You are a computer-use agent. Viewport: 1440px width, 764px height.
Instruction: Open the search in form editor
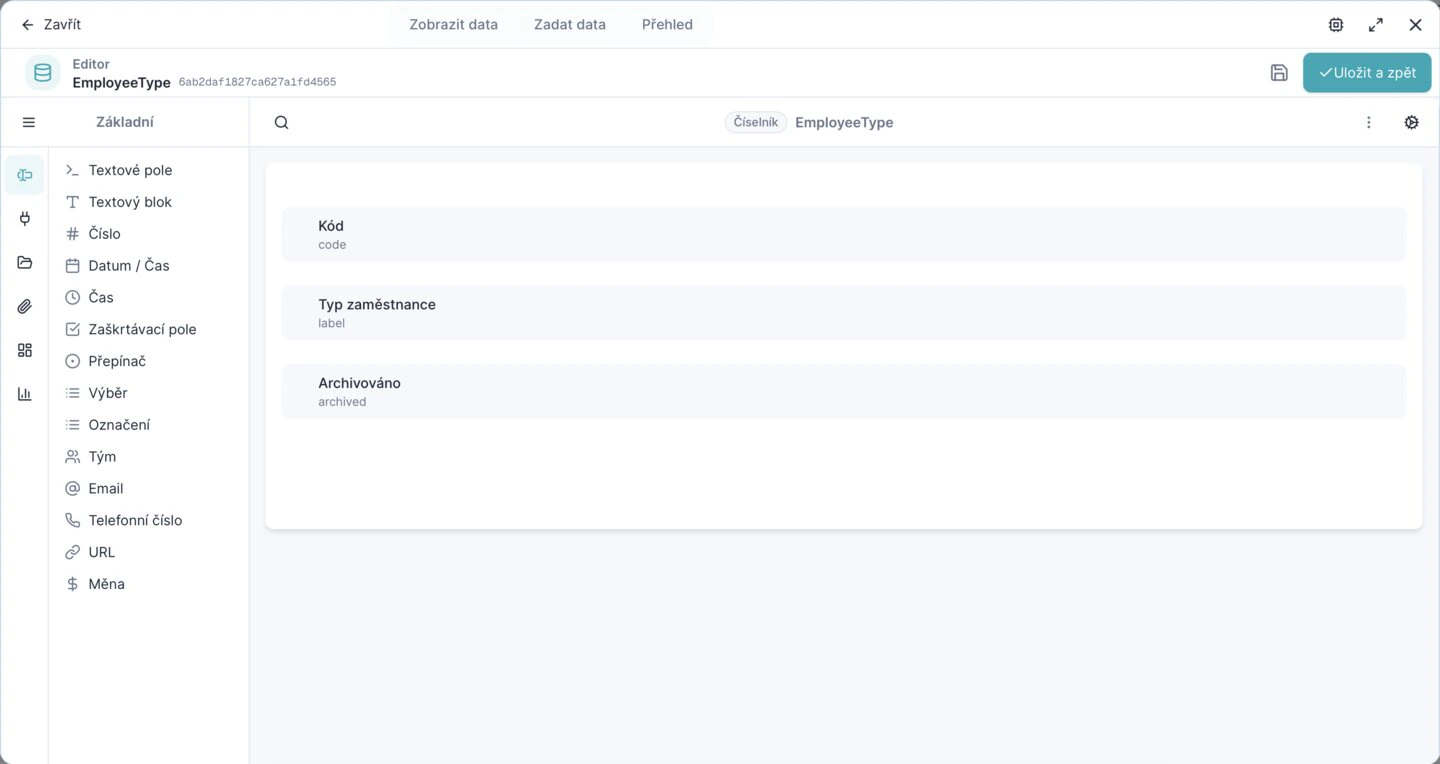pyautogui.click(x=282, y=122)
